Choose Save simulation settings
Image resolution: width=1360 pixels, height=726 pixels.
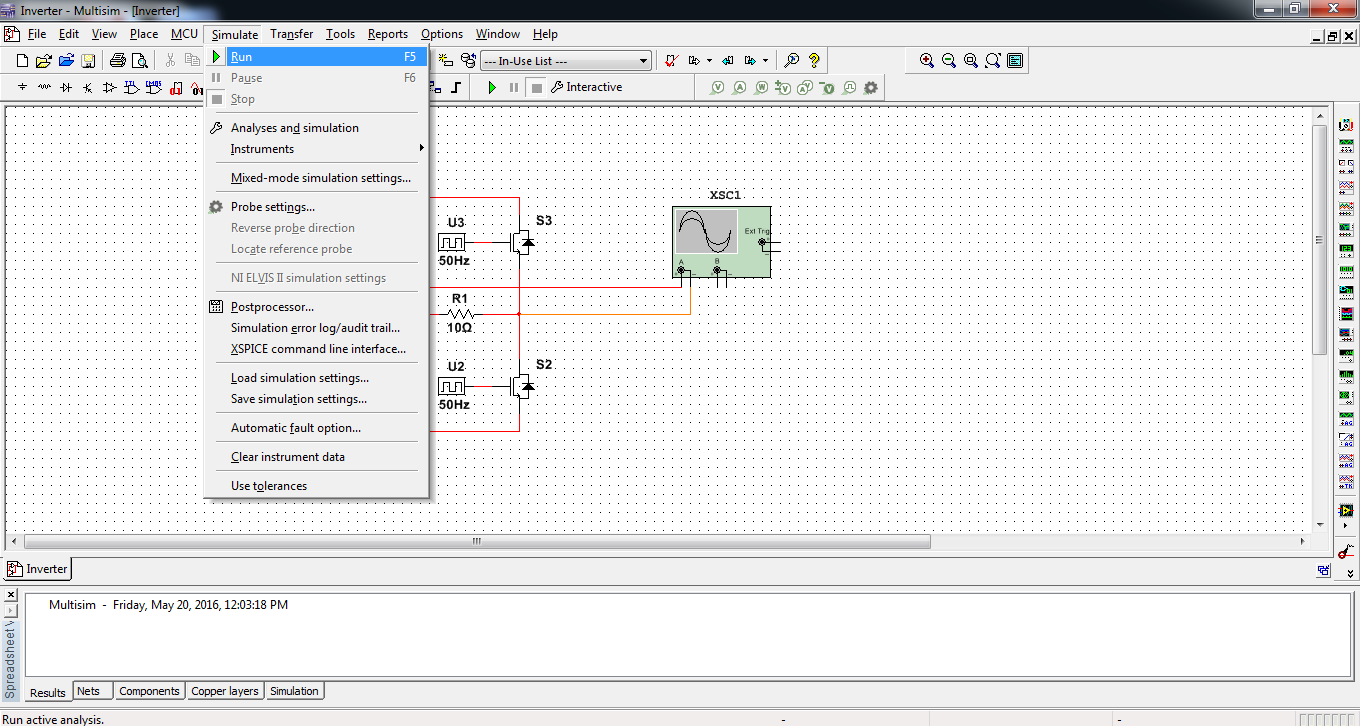coord(316,399)
